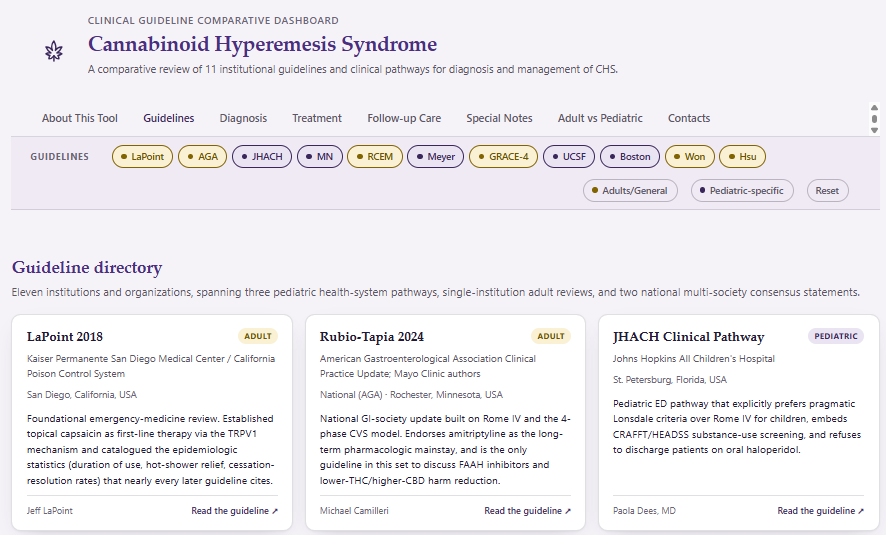Toggle the UCSF guideline chip
The width and height of the screenshot is (886, 535).
click(x=568, y=156)
